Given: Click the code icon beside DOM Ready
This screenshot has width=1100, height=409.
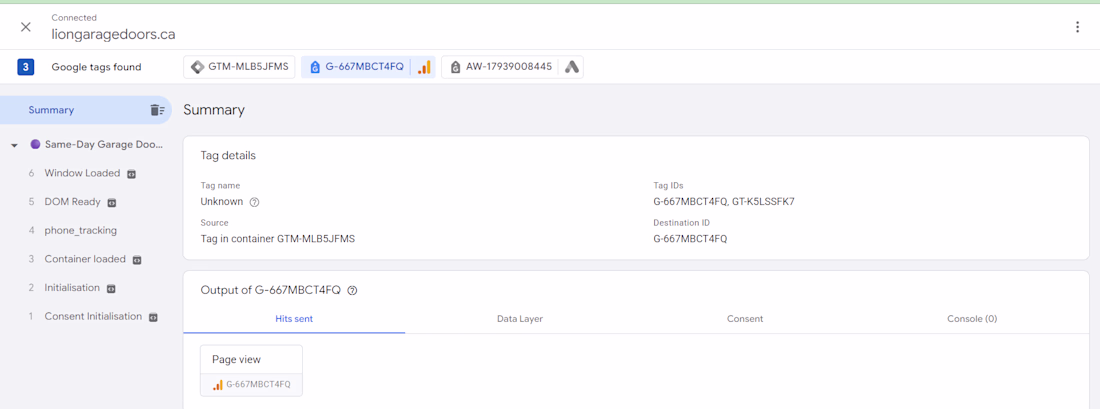Looking at the screenshot, I should pos(112,203).
